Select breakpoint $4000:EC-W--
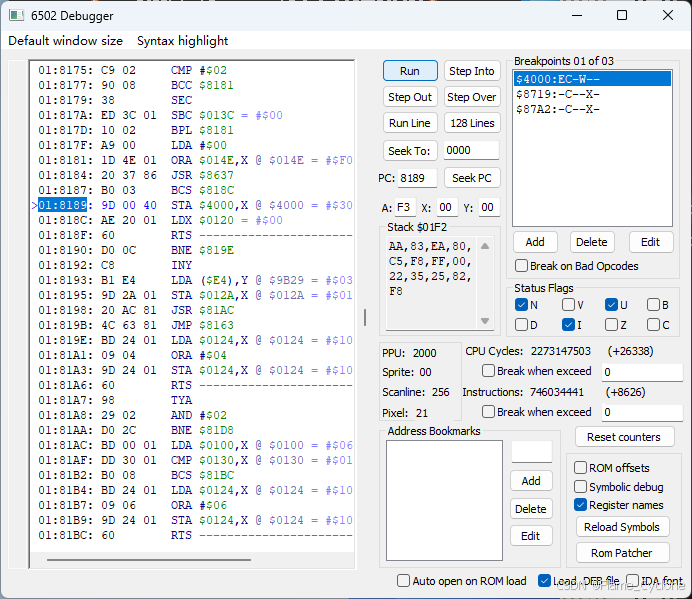The width and height of the screenshot is (692, 599). pyautogui.click(x=592, y=79)
